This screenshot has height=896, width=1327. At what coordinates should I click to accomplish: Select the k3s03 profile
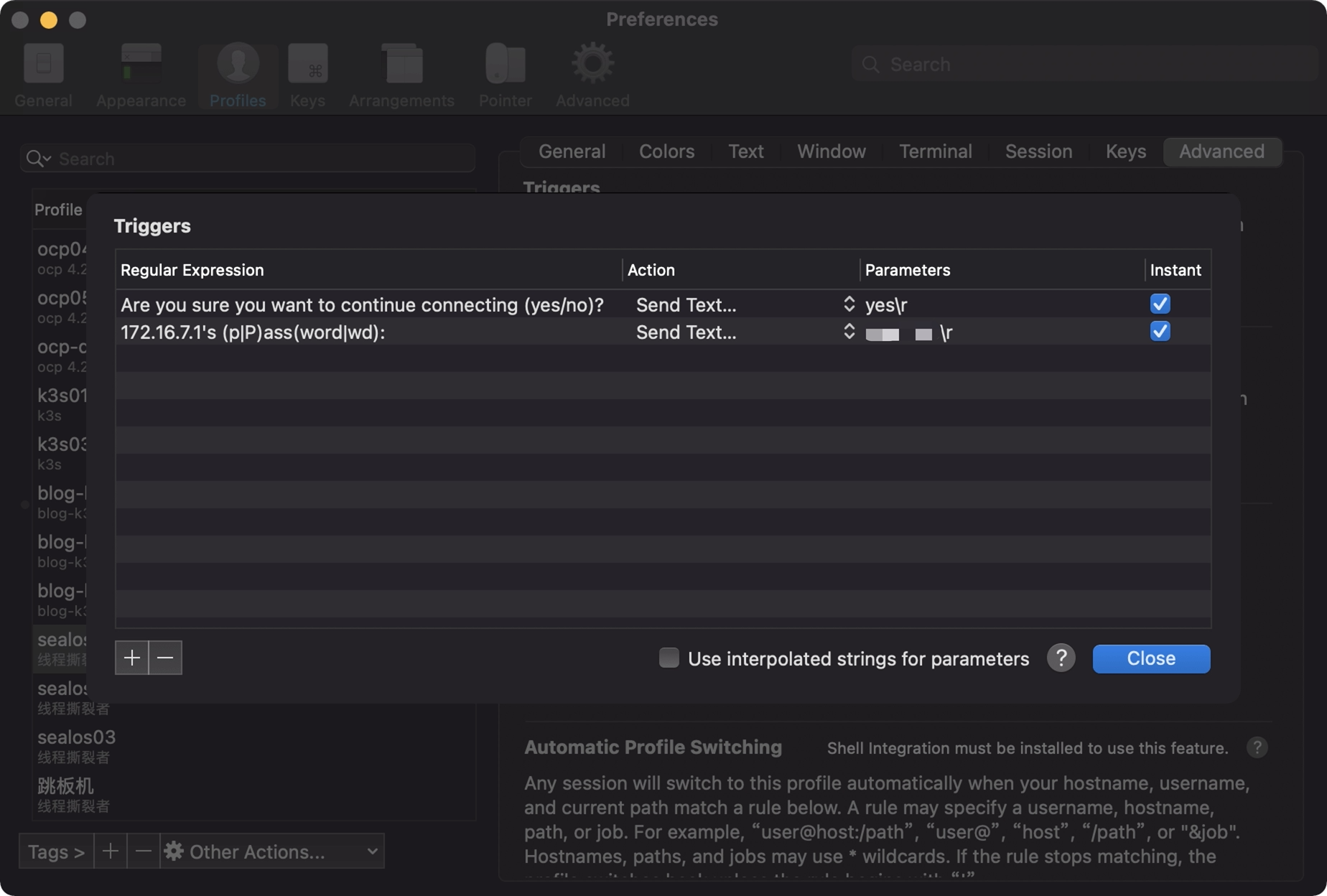(60, 453)
